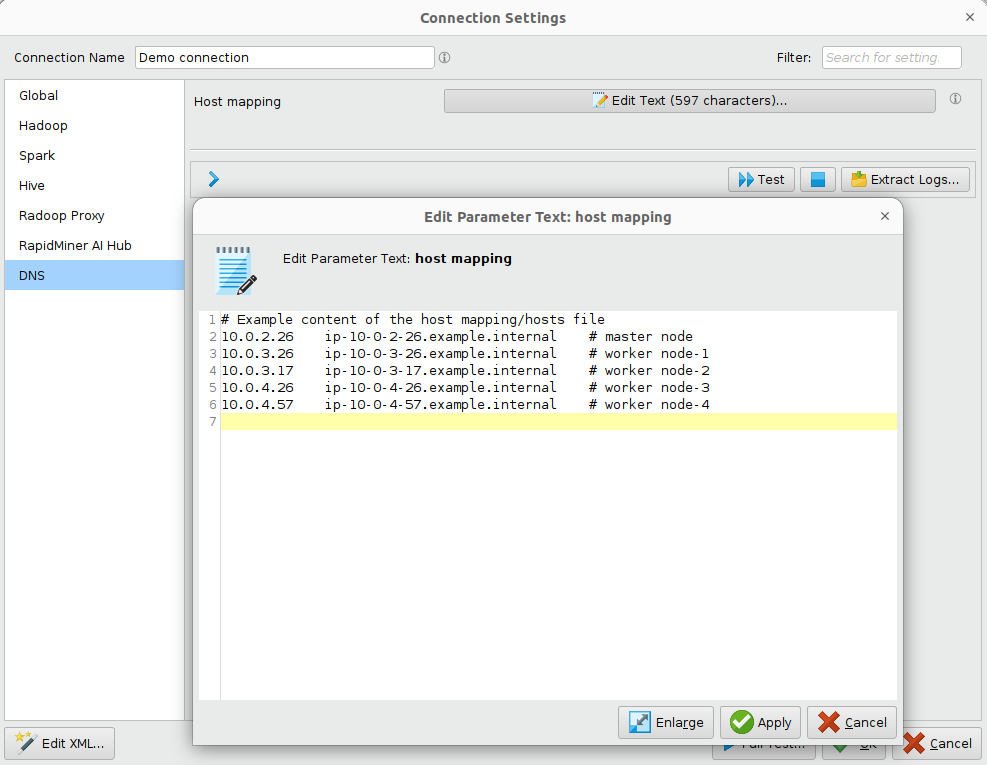The width and height of the screenshot is (987, 765).
Task: Click inside the Connection Name field
Action: click(285, 57)
